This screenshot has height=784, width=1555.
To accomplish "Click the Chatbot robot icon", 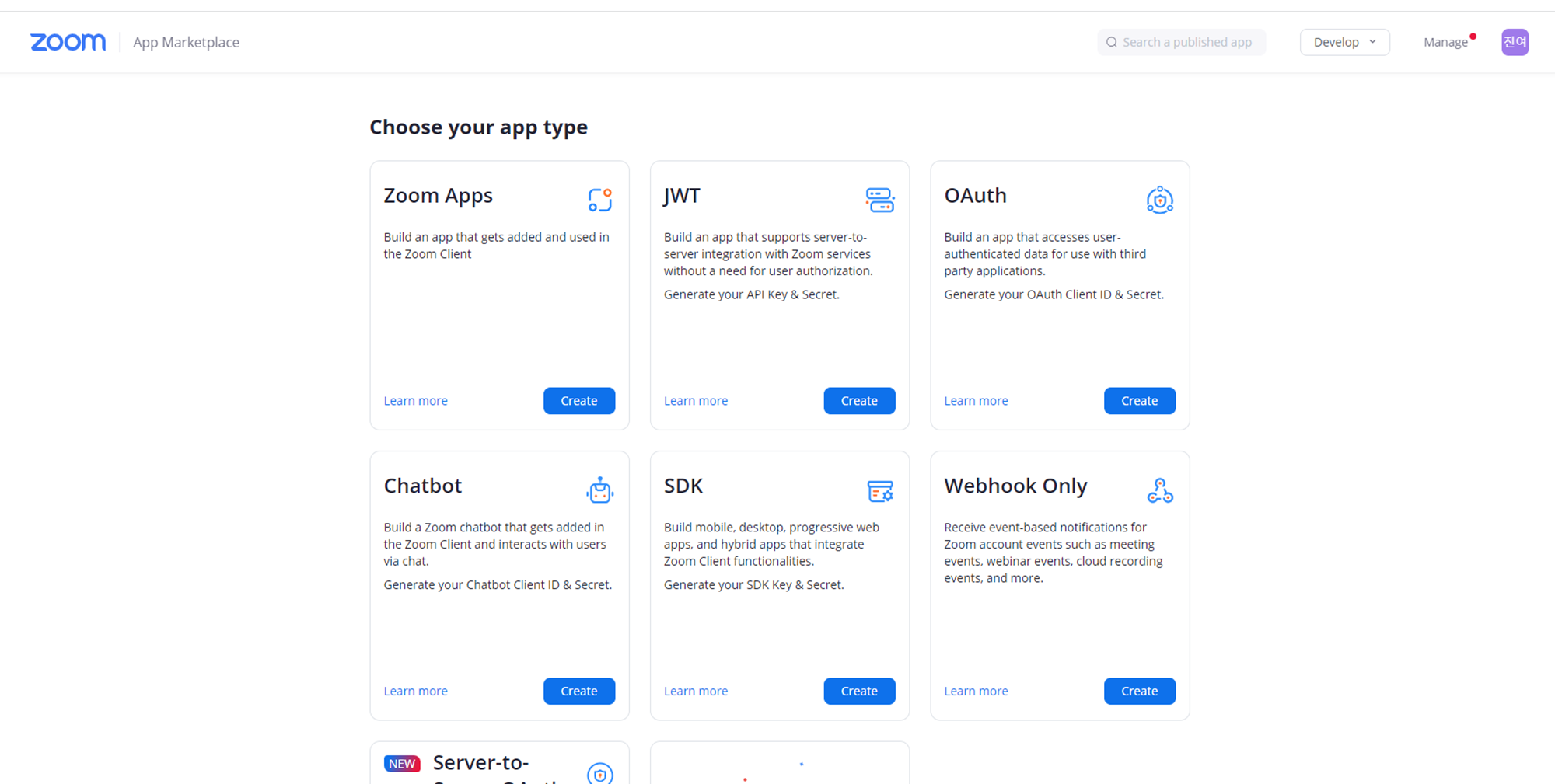I will click(x=599, y=490).
